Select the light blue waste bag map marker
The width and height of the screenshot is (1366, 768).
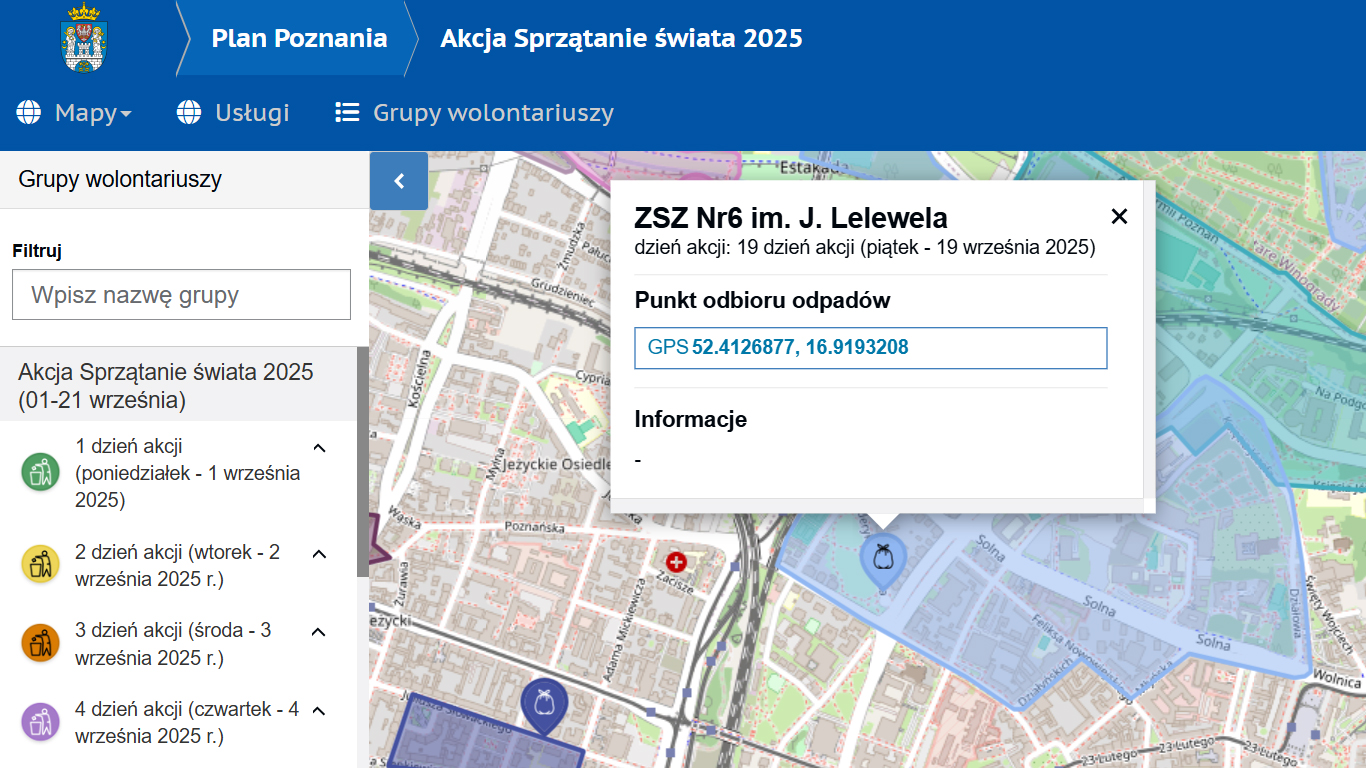(882, 558)
